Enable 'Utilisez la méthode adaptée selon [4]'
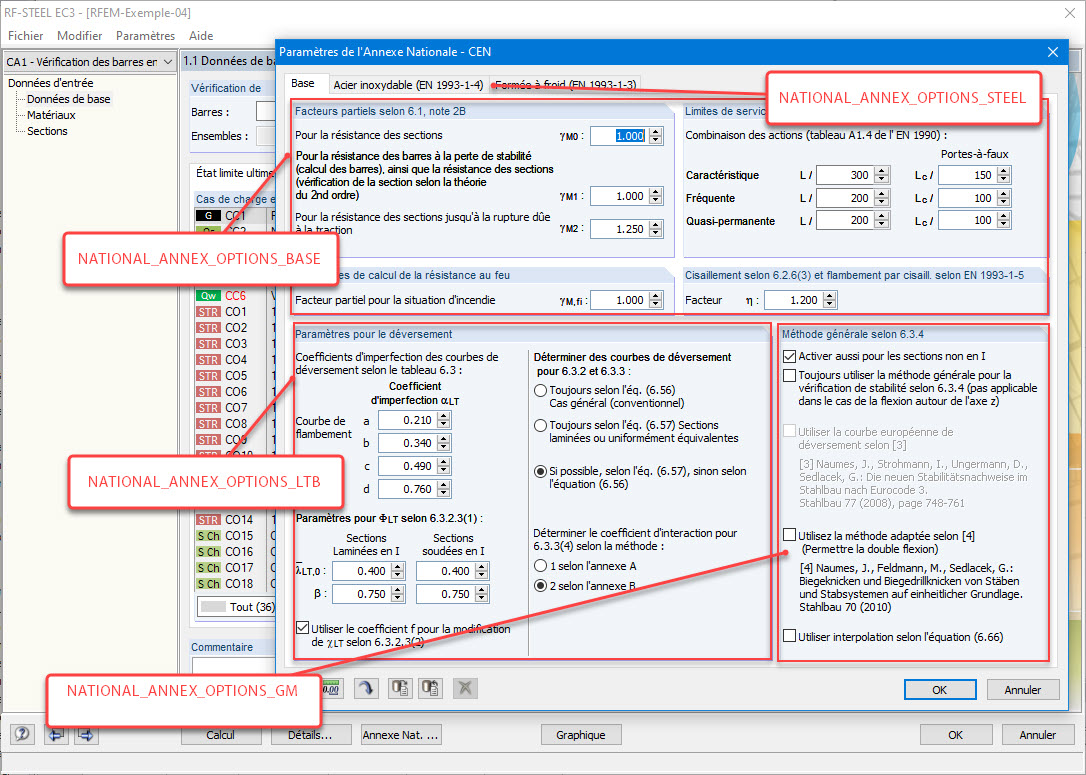Screen dimensions: 1086x775 (x=789, y=535)
